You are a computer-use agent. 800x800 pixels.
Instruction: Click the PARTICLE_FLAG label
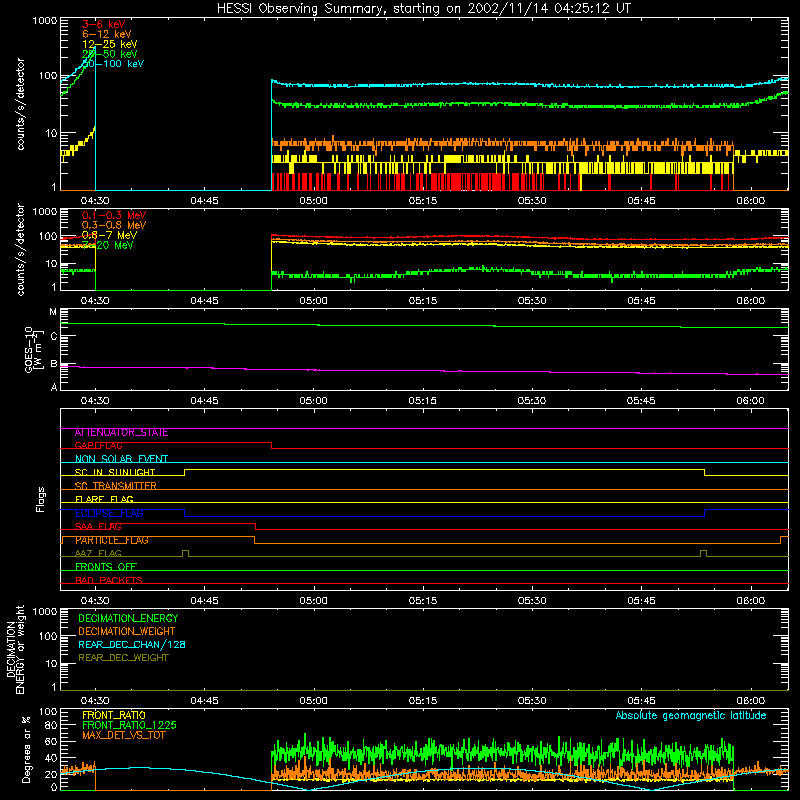click(x=112, y=540)
